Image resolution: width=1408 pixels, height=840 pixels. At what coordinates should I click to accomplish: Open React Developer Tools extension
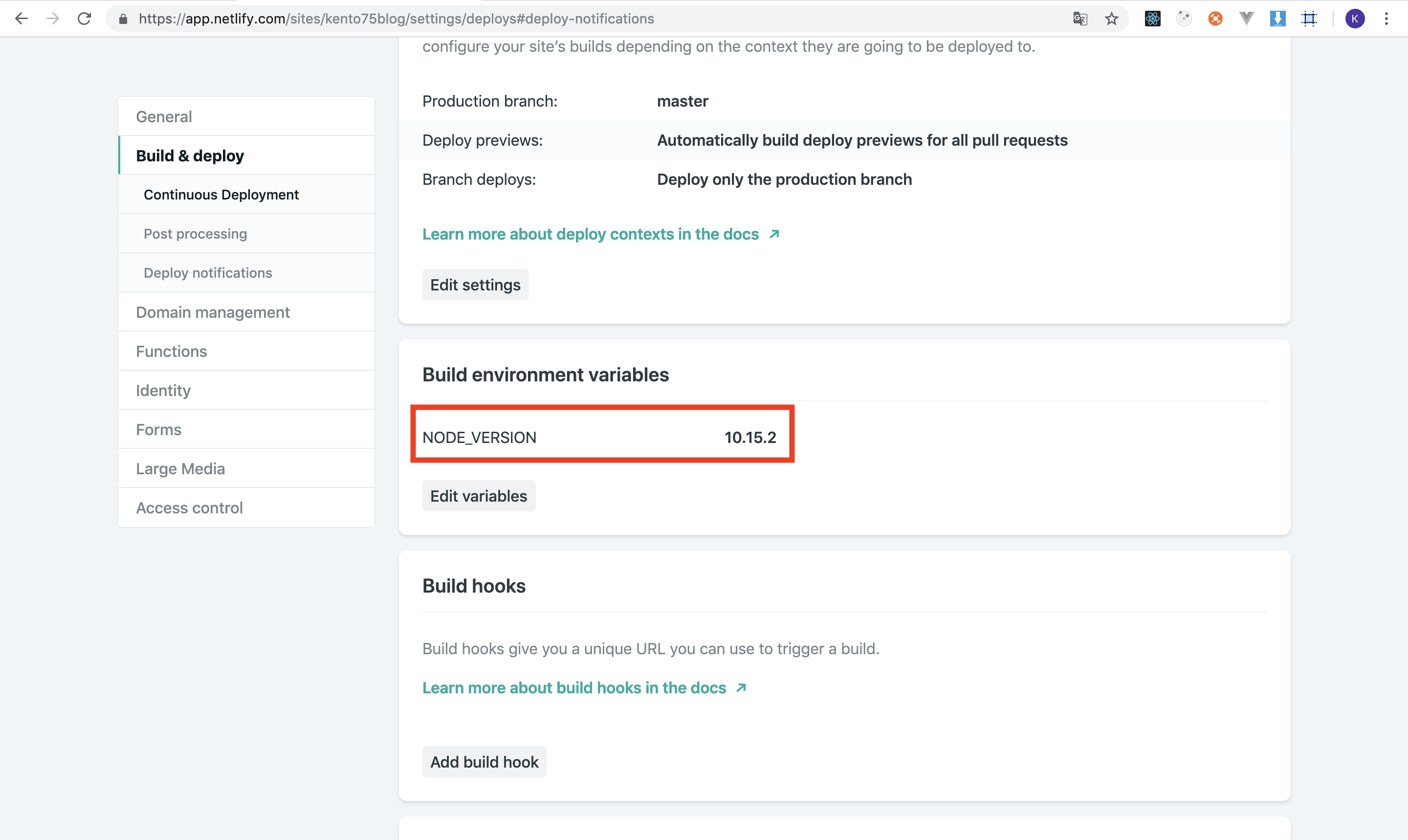tap(1152, 19)
